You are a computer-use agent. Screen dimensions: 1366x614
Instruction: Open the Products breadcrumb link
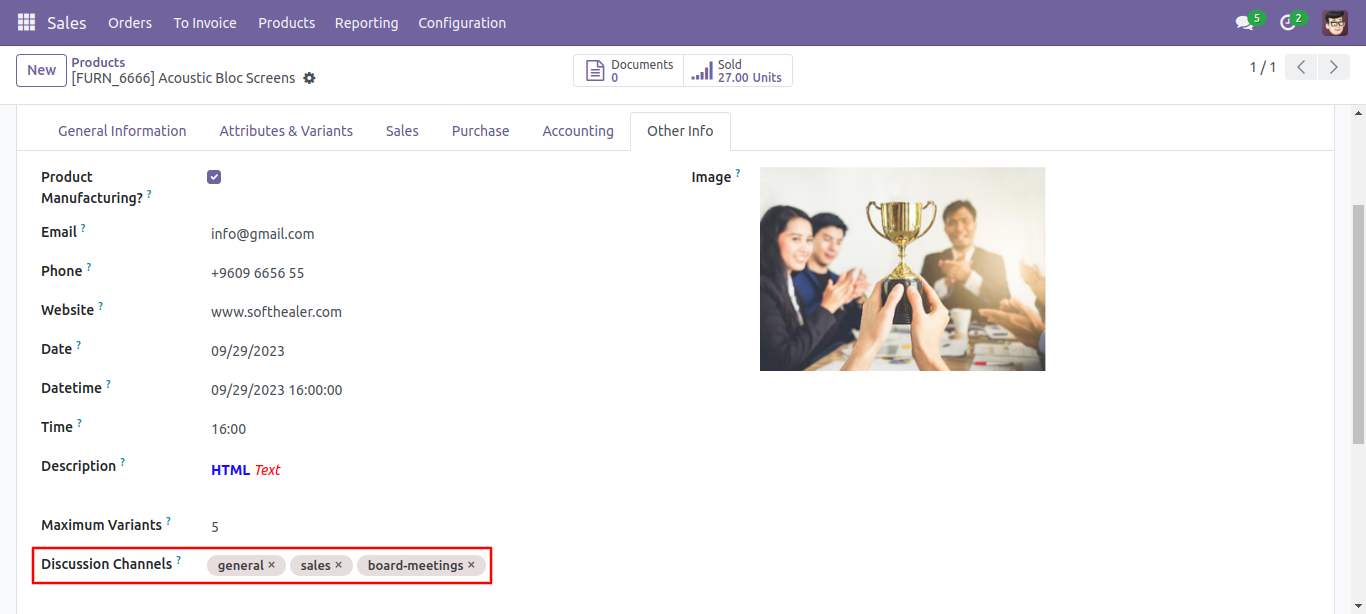click(98, 62)
